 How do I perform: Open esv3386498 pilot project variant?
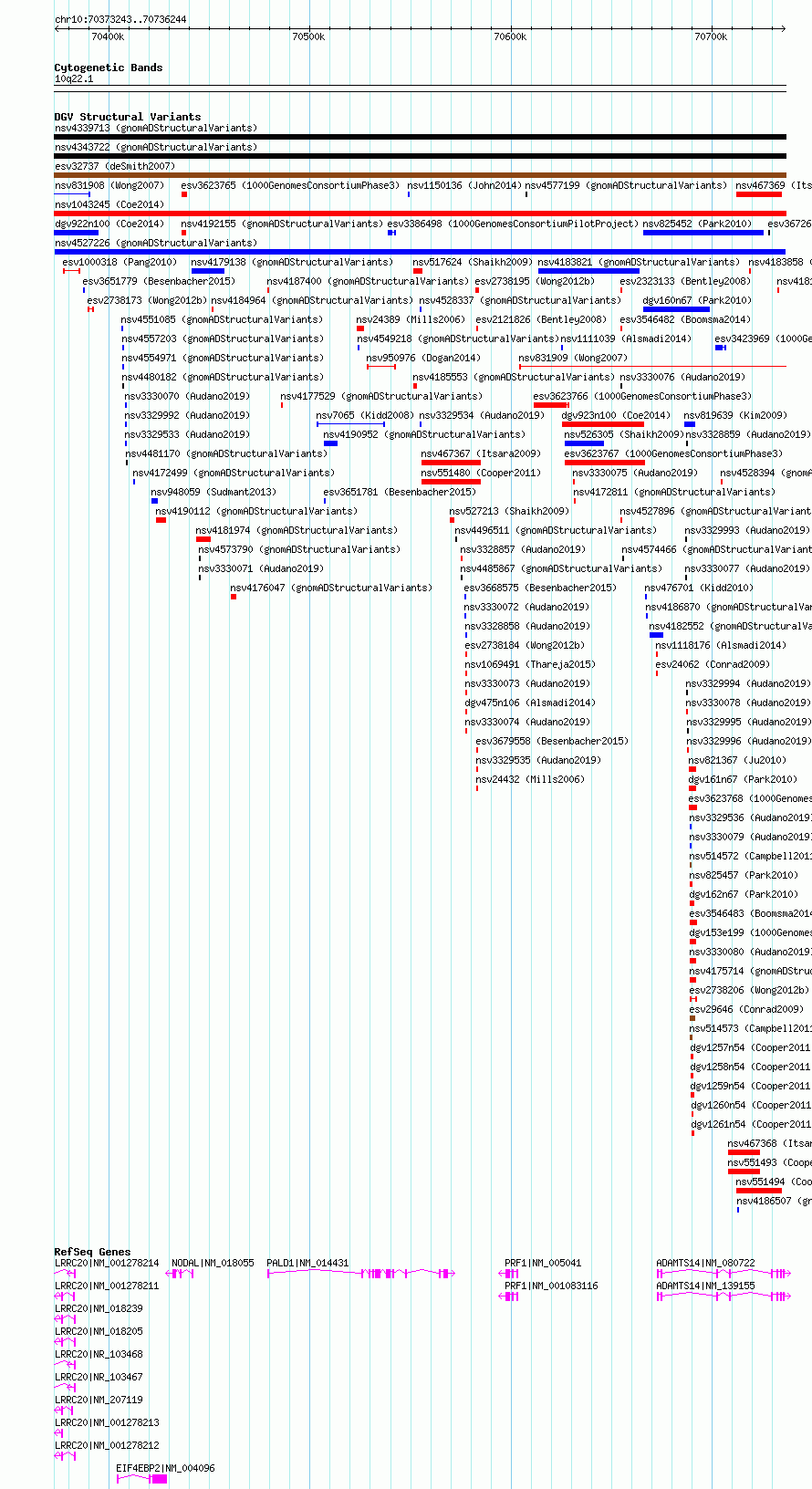pos(513,224)
